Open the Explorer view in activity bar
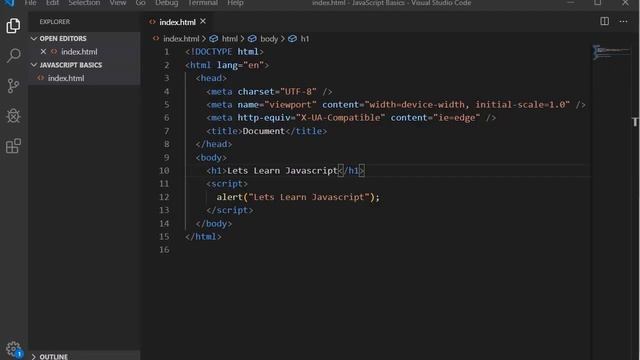Viewport: 640px width, 360px height. click(13, 26)
